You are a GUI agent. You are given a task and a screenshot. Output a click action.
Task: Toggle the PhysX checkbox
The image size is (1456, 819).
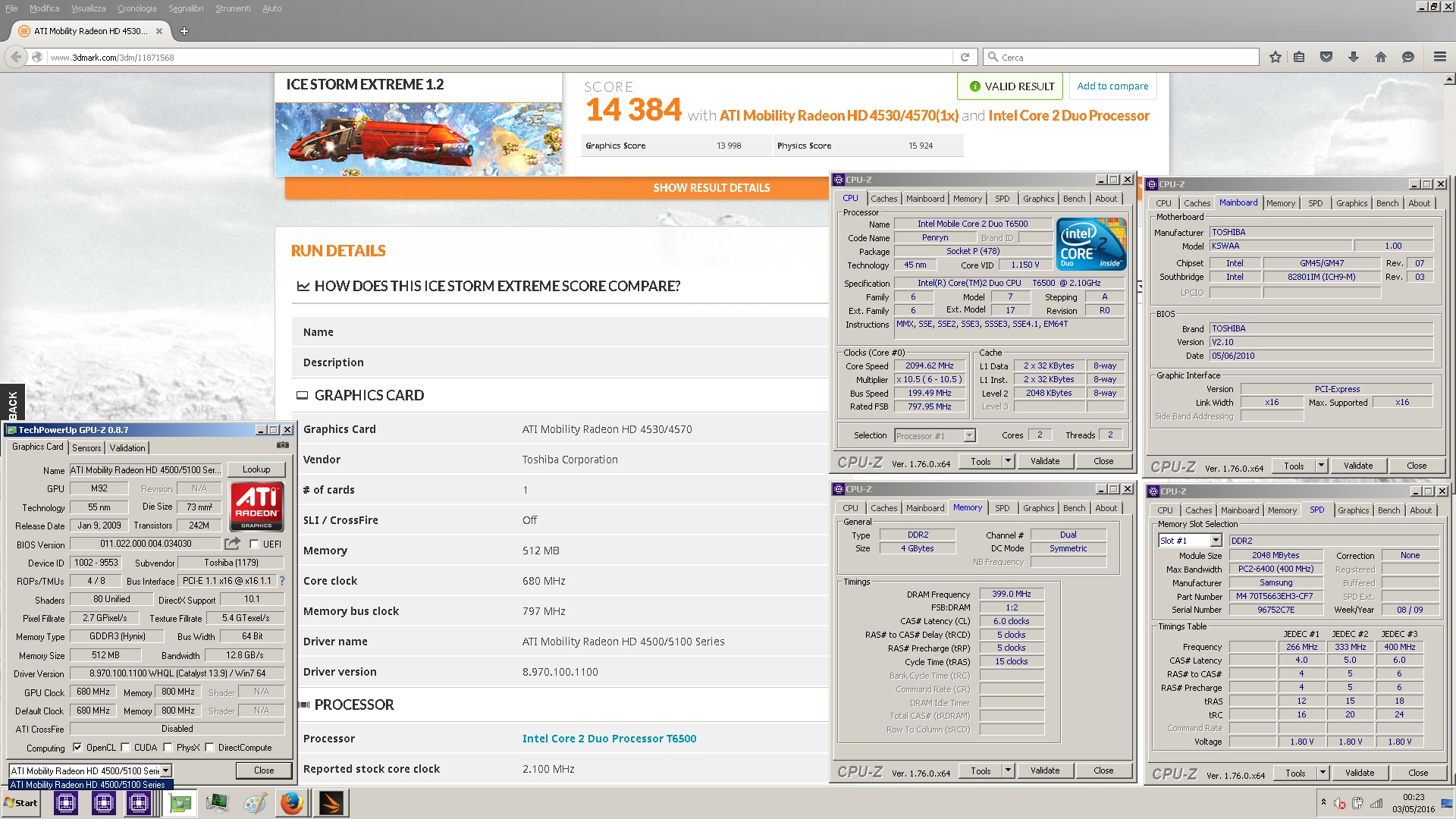click(x=168, y=748)
